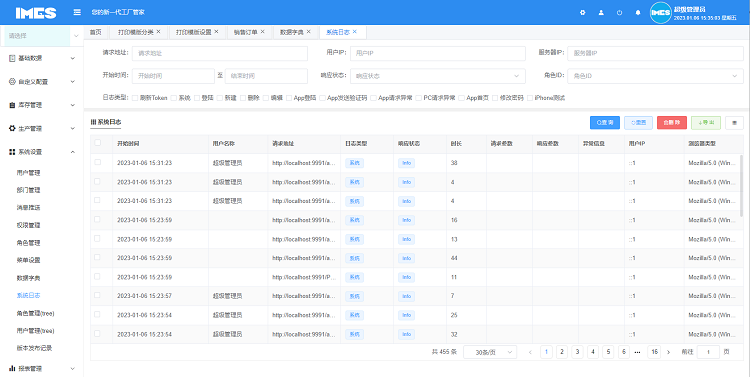
Task: Open the 响应状态 dropdown
Action: [x=438, y=76]
